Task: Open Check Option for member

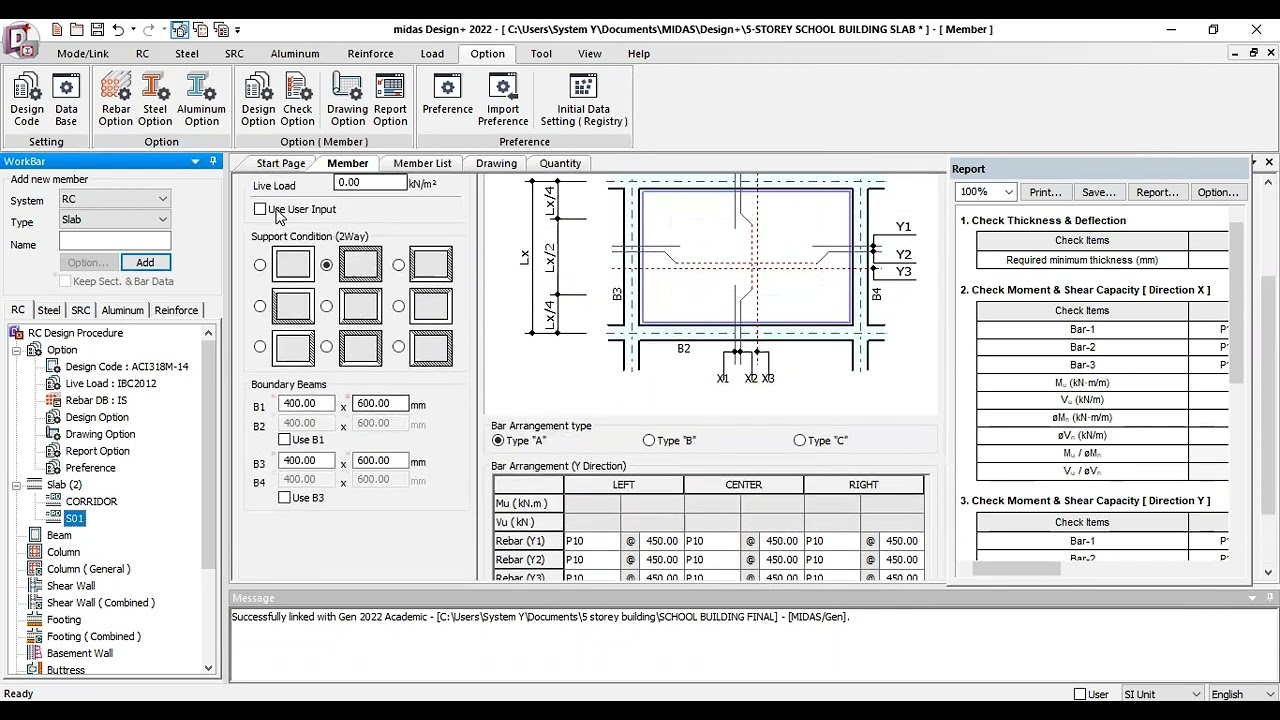Action: tap(298, 100)
